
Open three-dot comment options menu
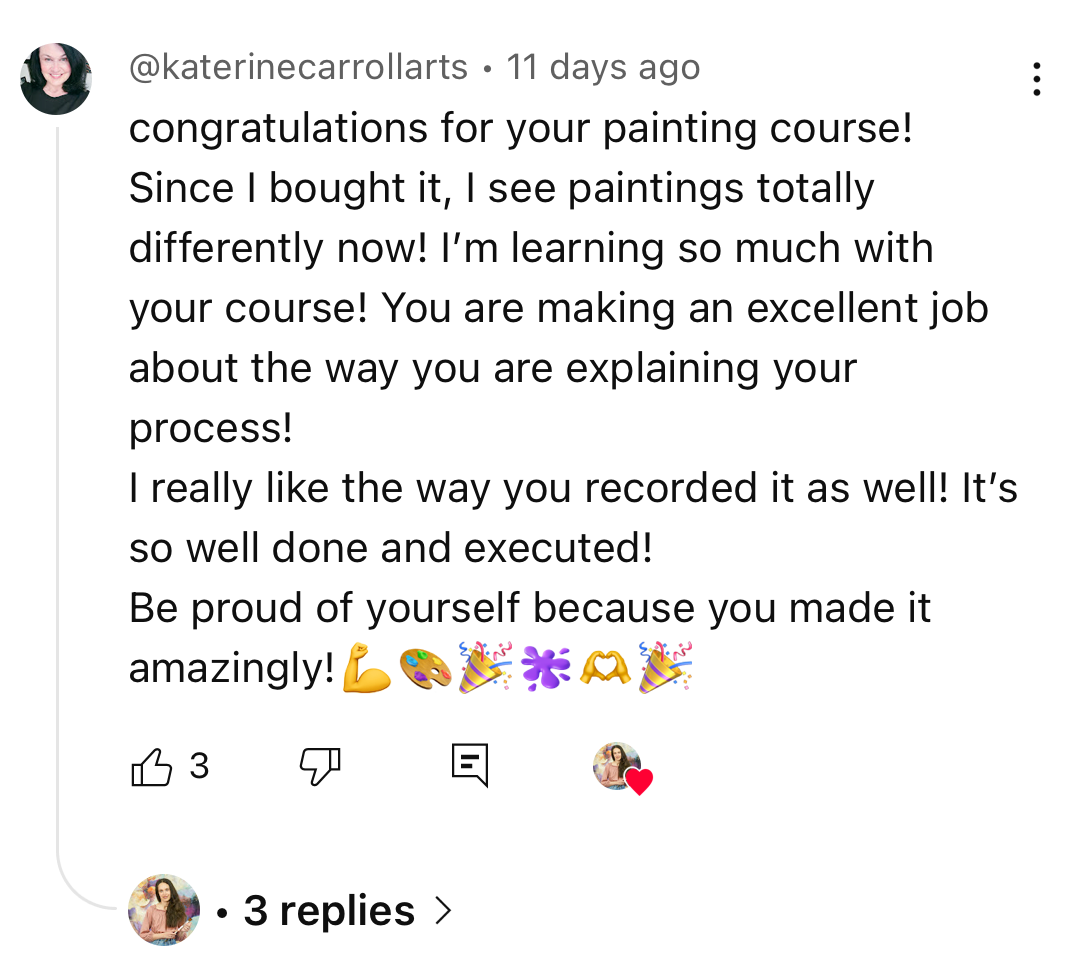1037,80
